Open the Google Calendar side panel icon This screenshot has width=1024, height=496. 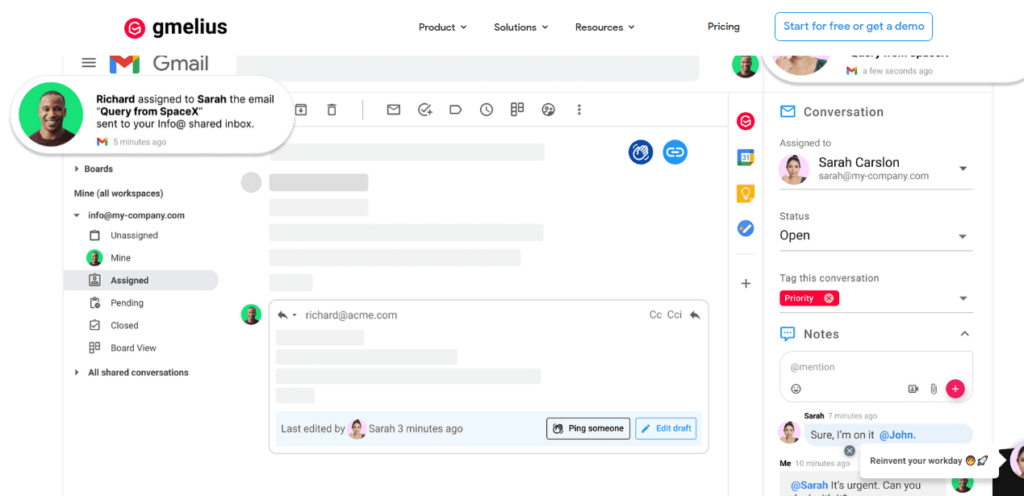(746, 157)
